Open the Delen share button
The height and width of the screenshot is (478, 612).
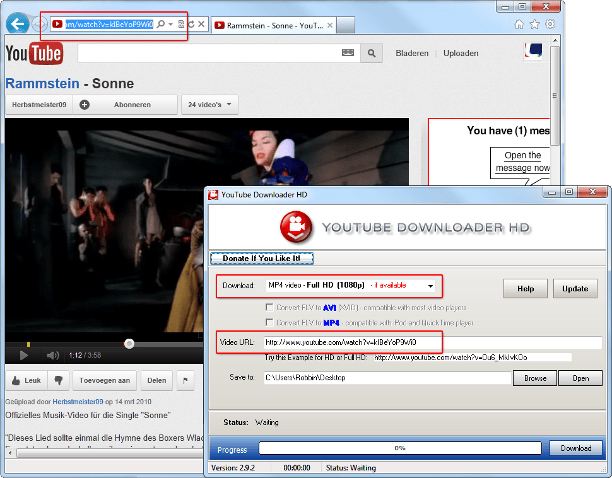click(157, 380)
